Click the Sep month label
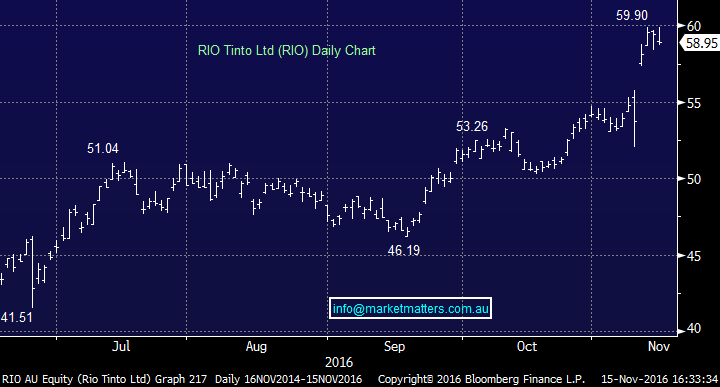The image size is (720, 387). 394,346
